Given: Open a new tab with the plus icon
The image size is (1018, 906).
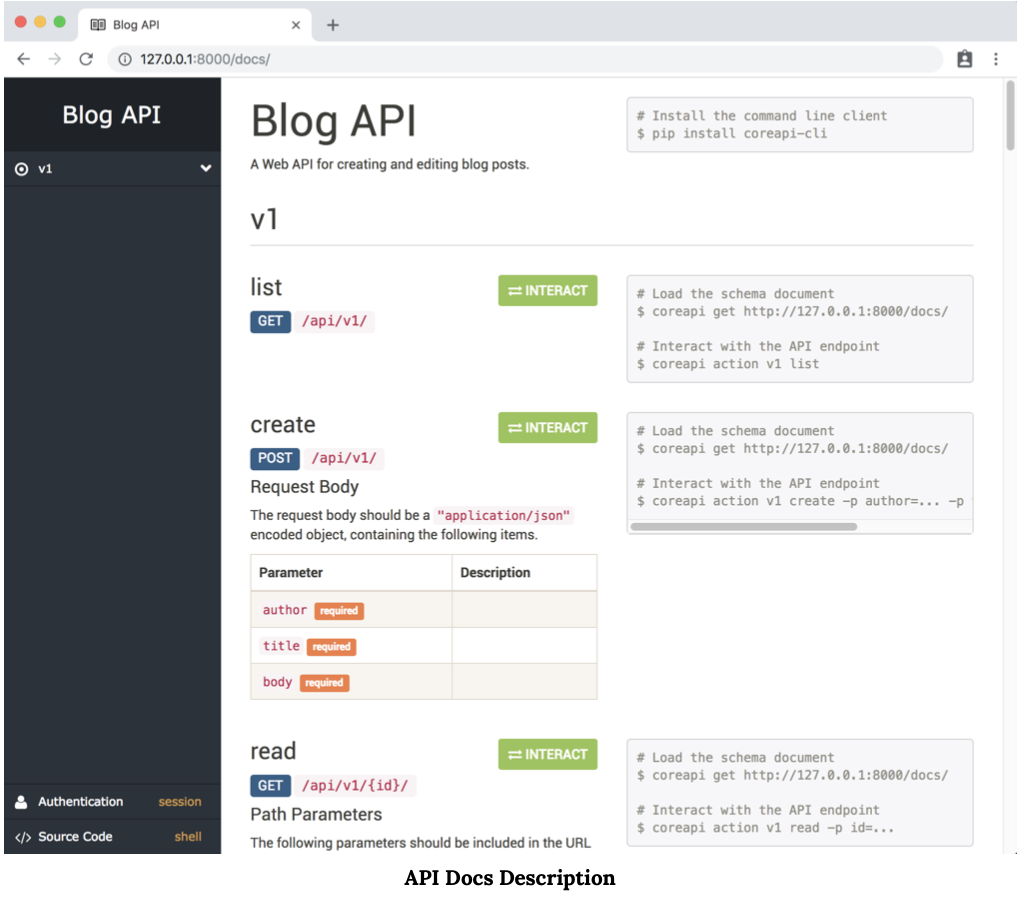Looking at the screenshot, I should 333,25.
